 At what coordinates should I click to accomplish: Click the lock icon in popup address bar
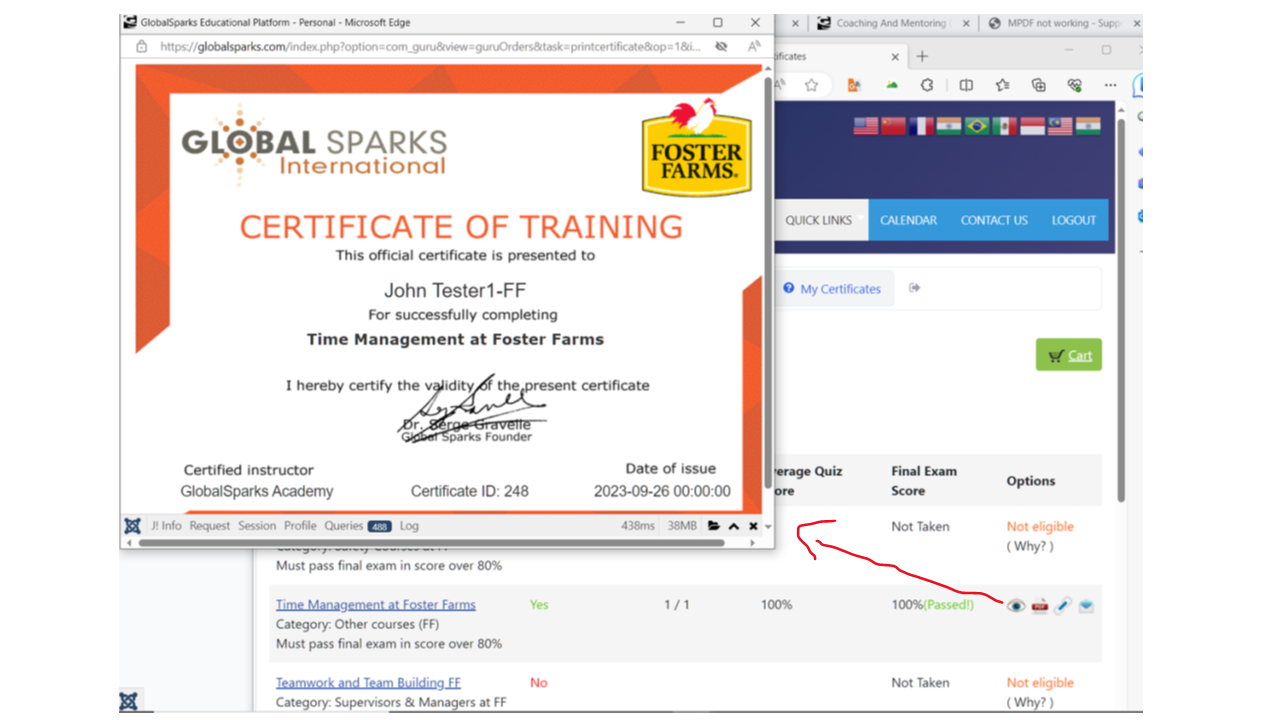142,46
